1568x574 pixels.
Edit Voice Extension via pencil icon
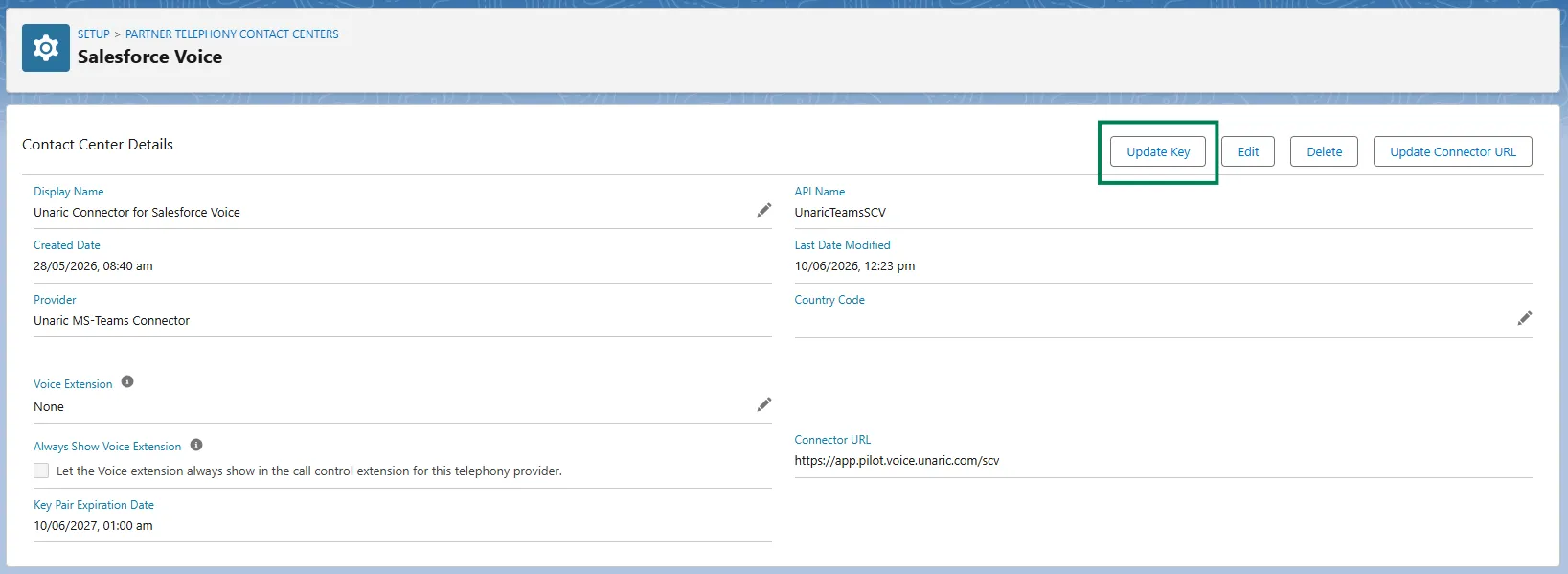(x=763, y=404)
